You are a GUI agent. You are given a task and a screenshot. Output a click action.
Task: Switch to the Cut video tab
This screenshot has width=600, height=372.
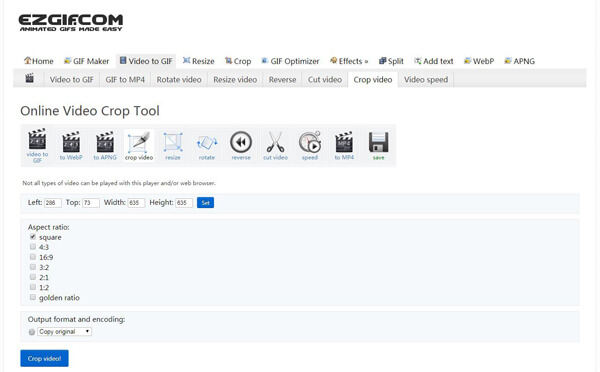click(324, 80)
